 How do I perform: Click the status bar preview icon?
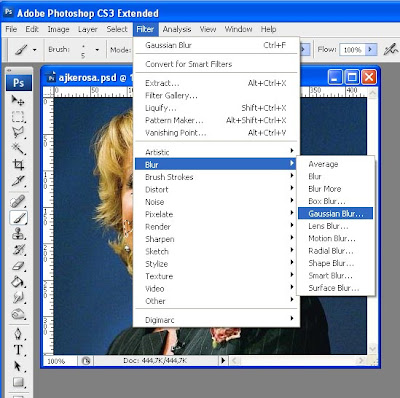(86, 361)
